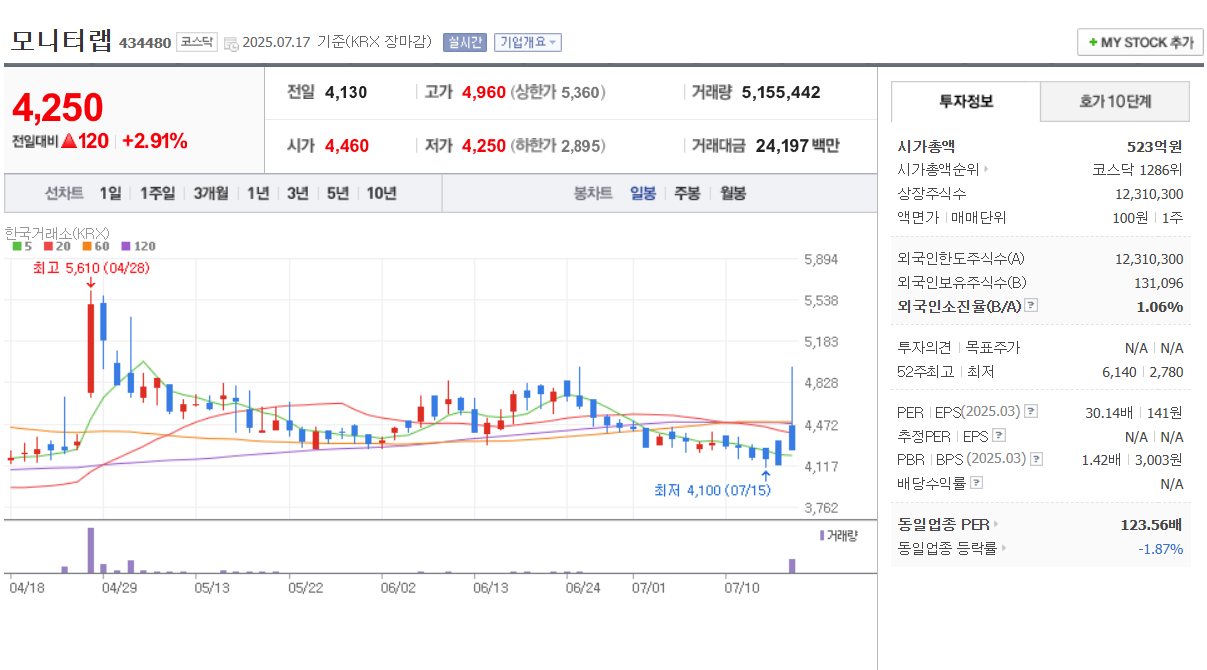Screen dimensions: 1207x670
Task: Select the 주봉 candle chart
Action: click(687, 193)
